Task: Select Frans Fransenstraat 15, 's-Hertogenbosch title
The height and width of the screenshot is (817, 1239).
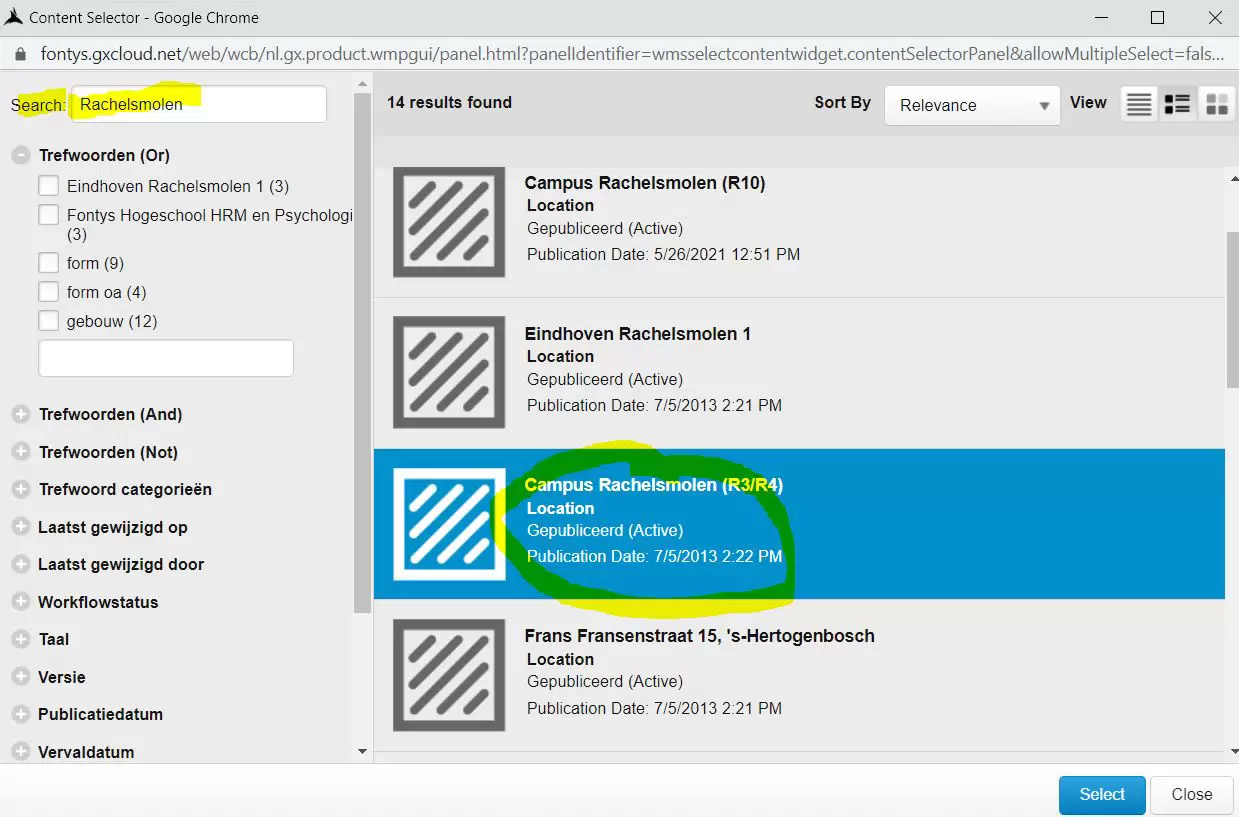Action: [x=700, y=636]
